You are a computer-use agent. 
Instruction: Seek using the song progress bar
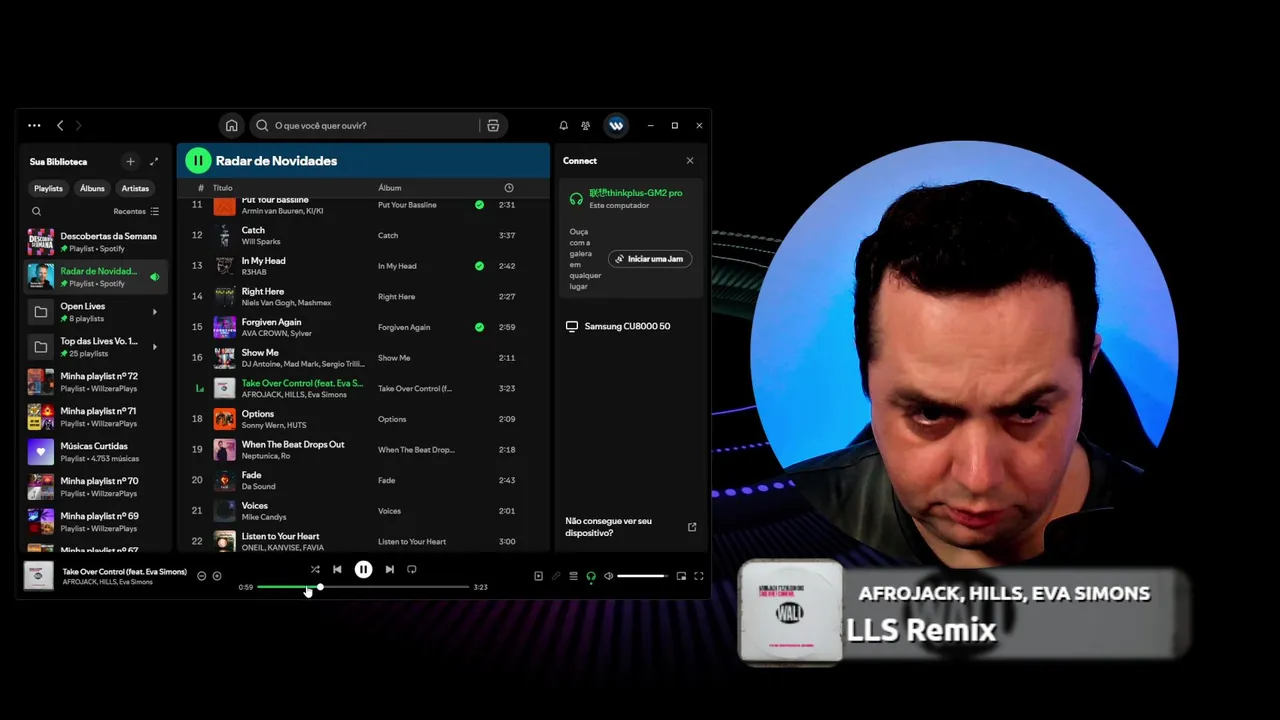point(363,587)
